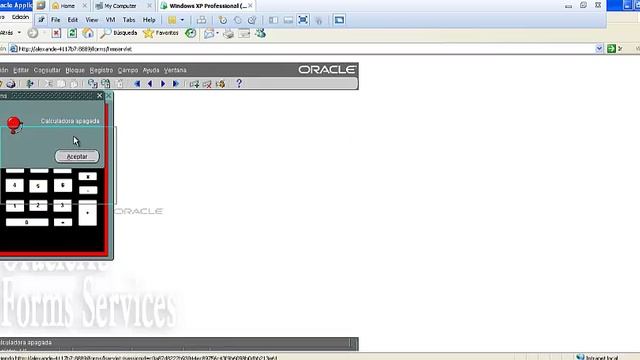Viewport: 640px width, 360px height.
Task: Click the Unity mode icon
Action: (x=319, y=20)
